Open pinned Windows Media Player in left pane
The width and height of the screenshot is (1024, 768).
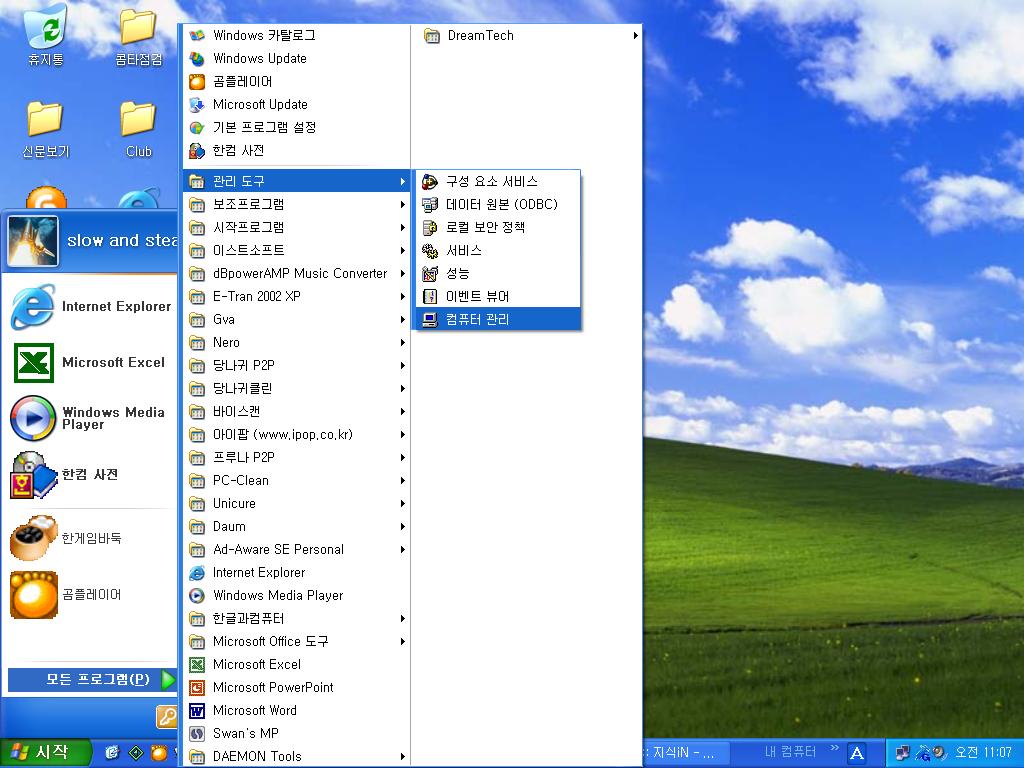[91, 418]
